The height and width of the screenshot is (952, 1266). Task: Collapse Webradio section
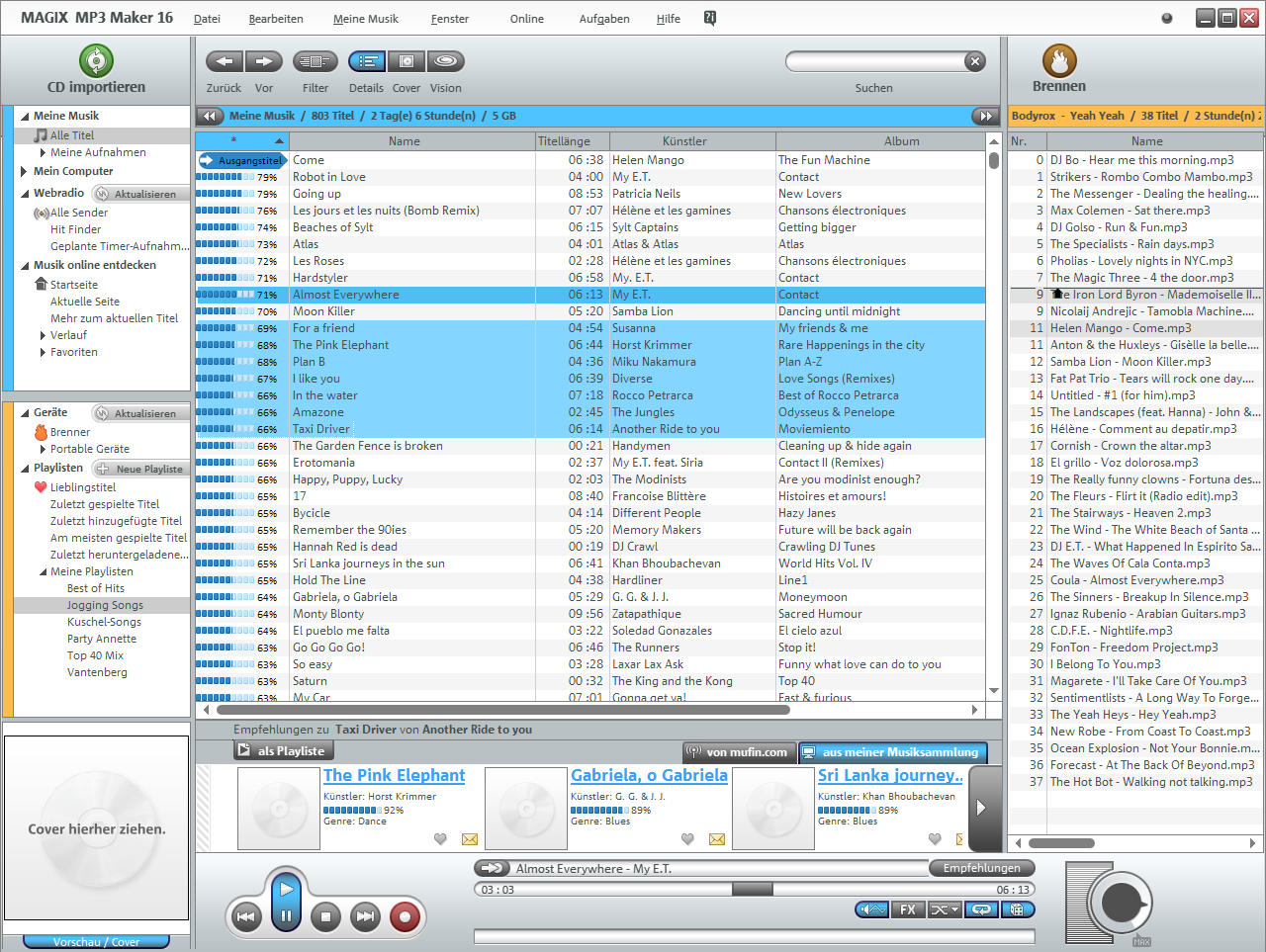tap(24, 194)
